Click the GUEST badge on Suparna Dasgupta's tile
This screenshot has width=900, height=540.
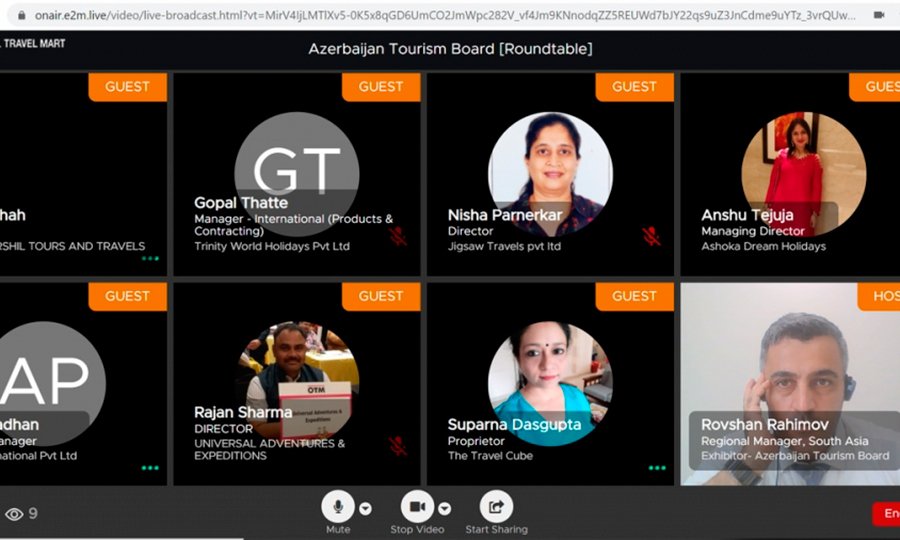point(634,296)
